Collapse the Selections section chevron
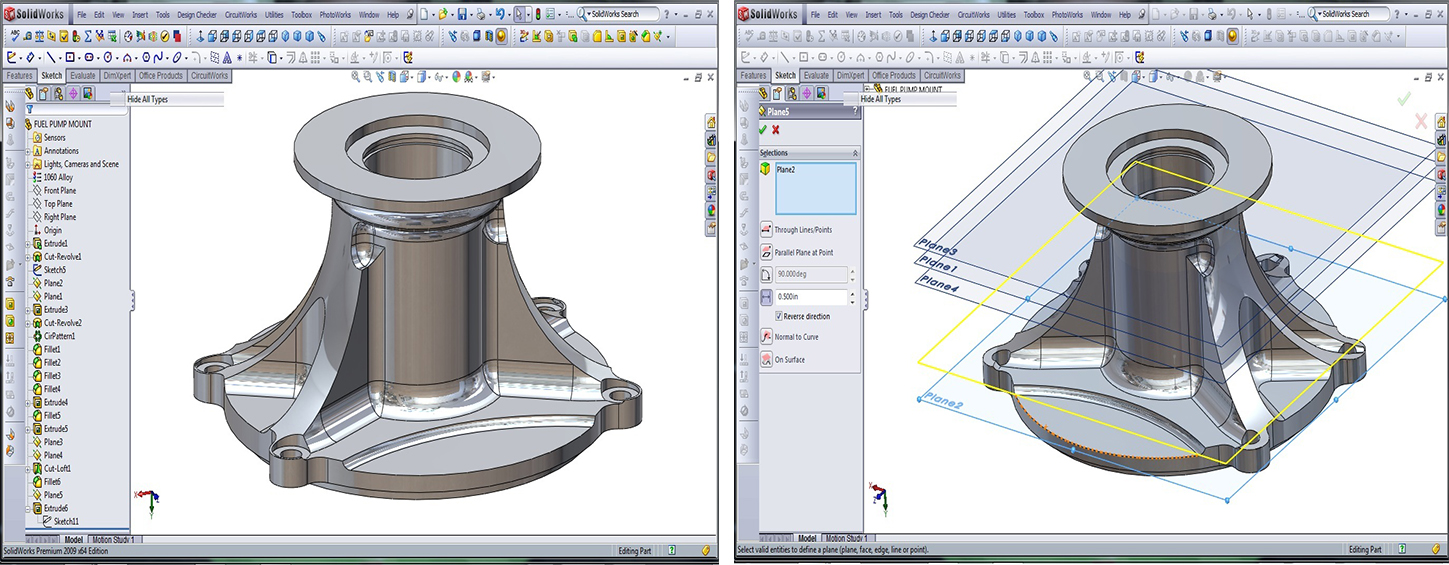1449x565 pixels. click(x=854, y=153)
